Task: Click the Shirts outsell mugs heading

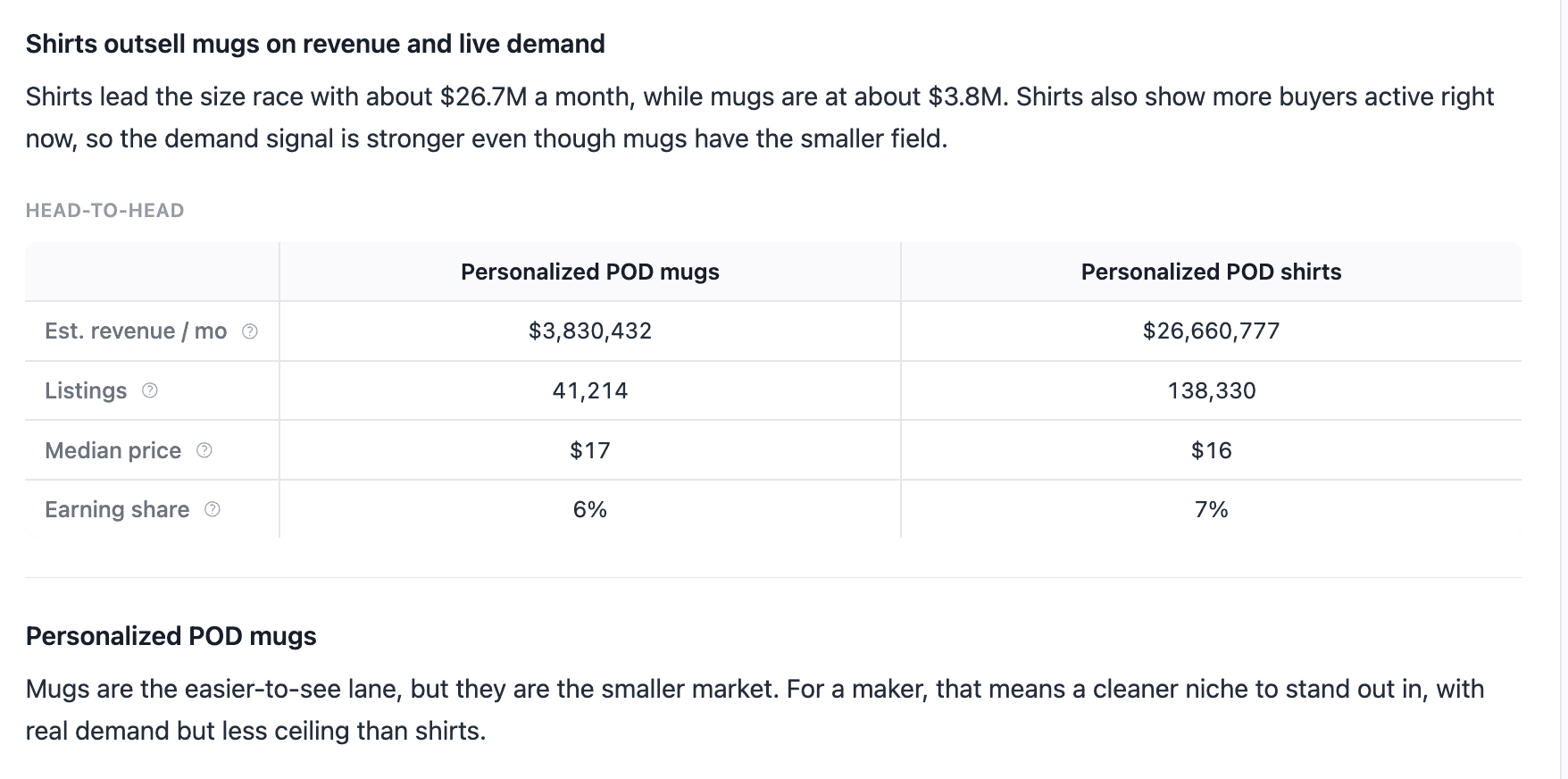Action: pyautogui.click(x=315, y=44)
